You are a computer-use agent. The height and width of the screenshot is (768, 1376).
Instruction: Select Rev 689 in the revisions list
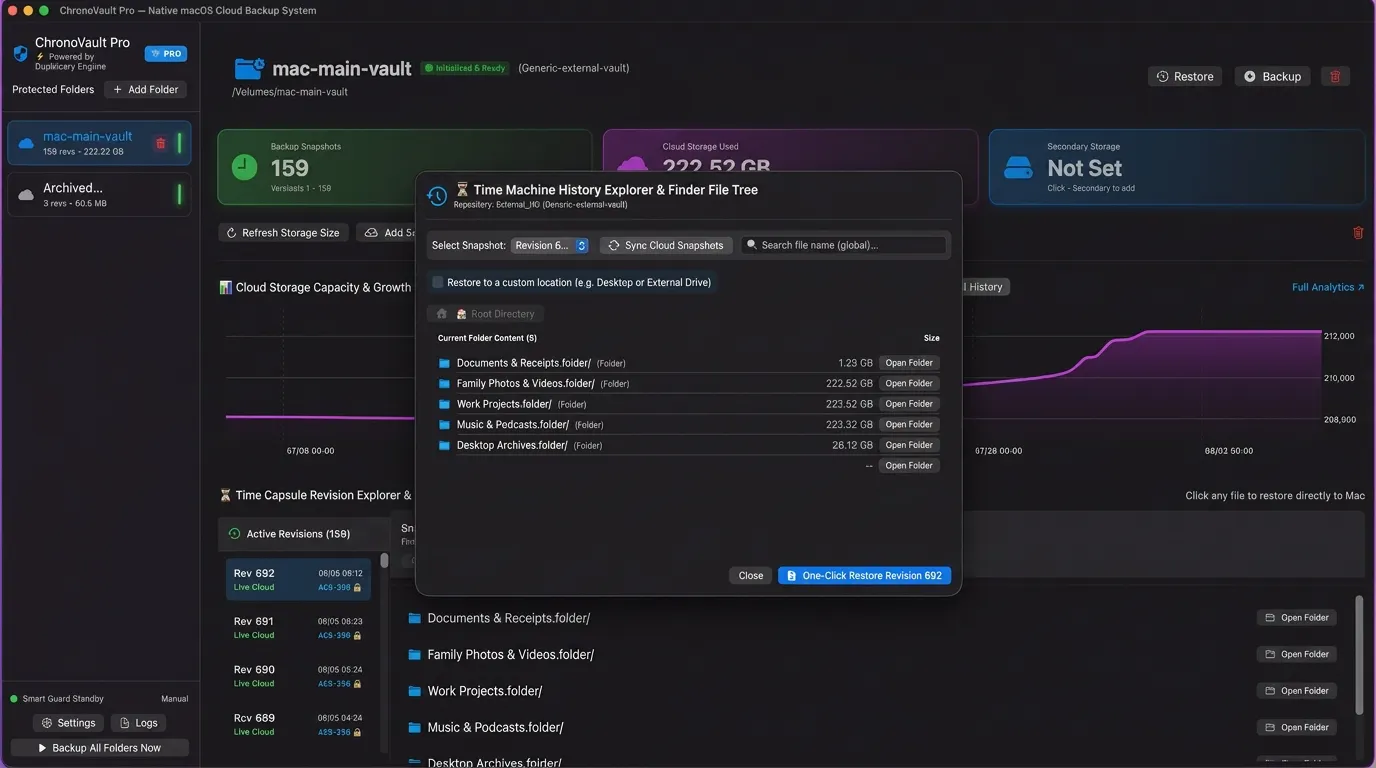[298, 724]
